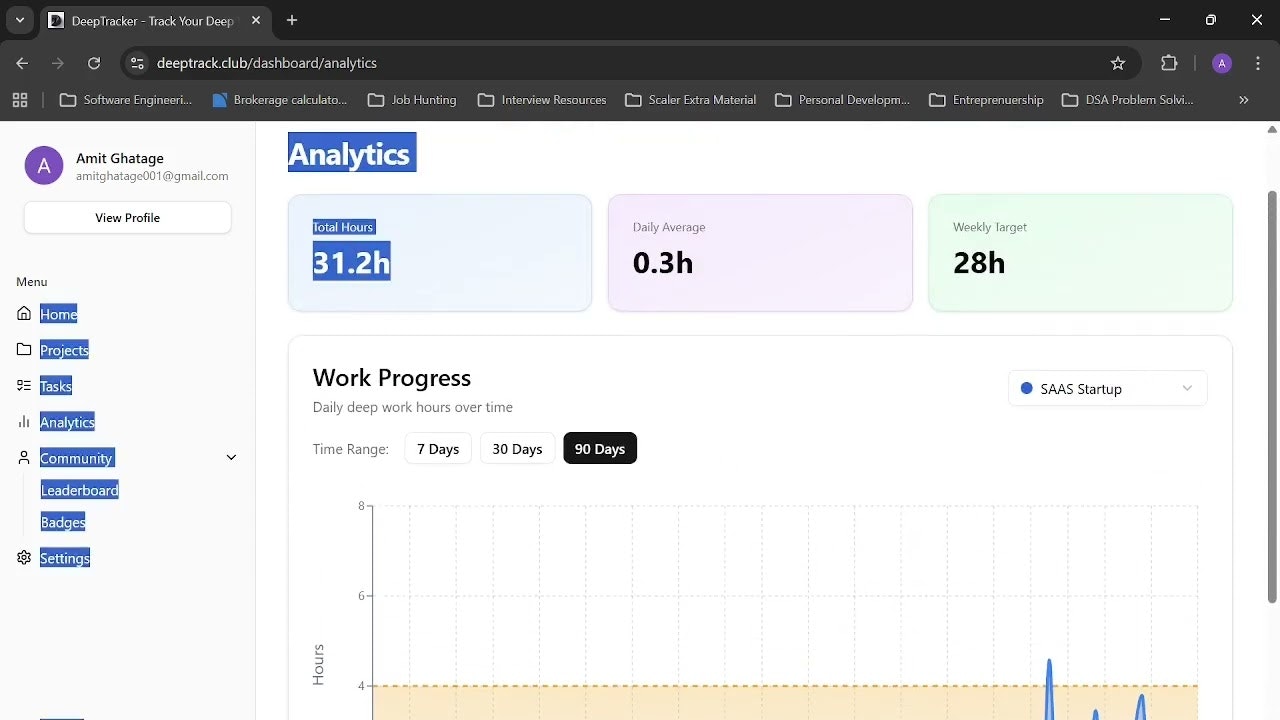Open the Interview Resources bookmark folder
The image size is (1280, 720).
(x=542, y=100)
